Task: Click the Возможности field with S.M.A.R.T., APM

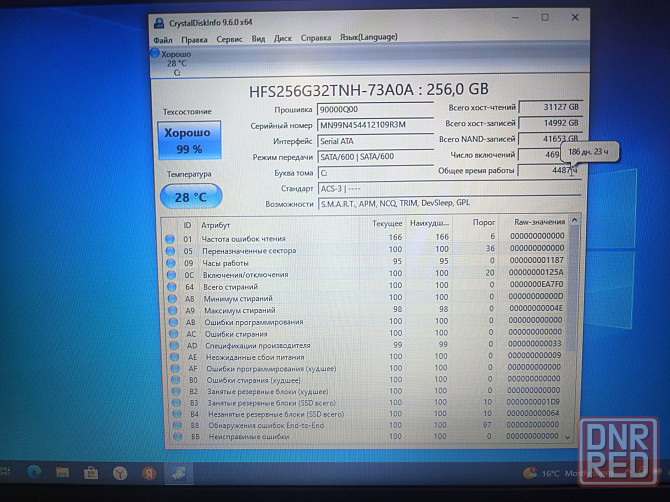Action: [450, 203]
